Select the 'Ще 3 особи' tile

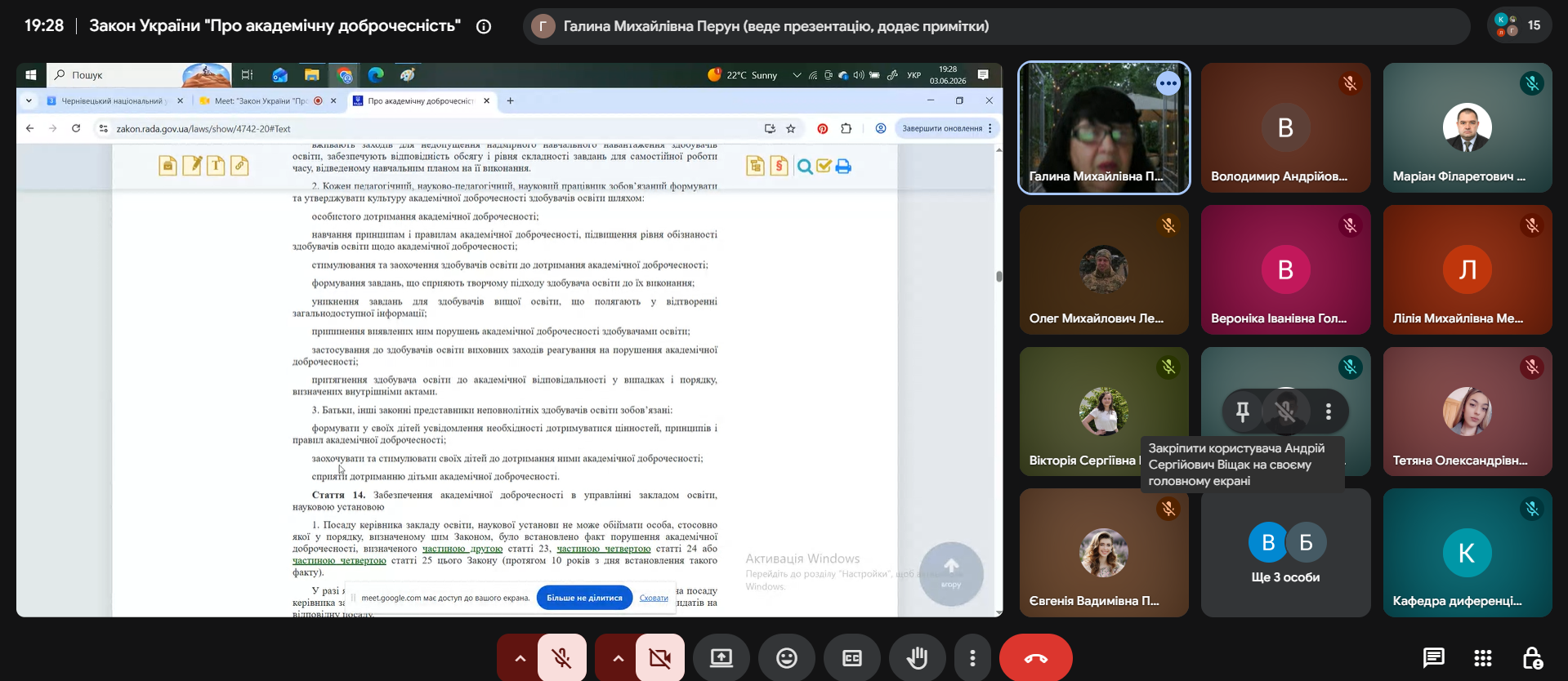tap(1285, 553)
